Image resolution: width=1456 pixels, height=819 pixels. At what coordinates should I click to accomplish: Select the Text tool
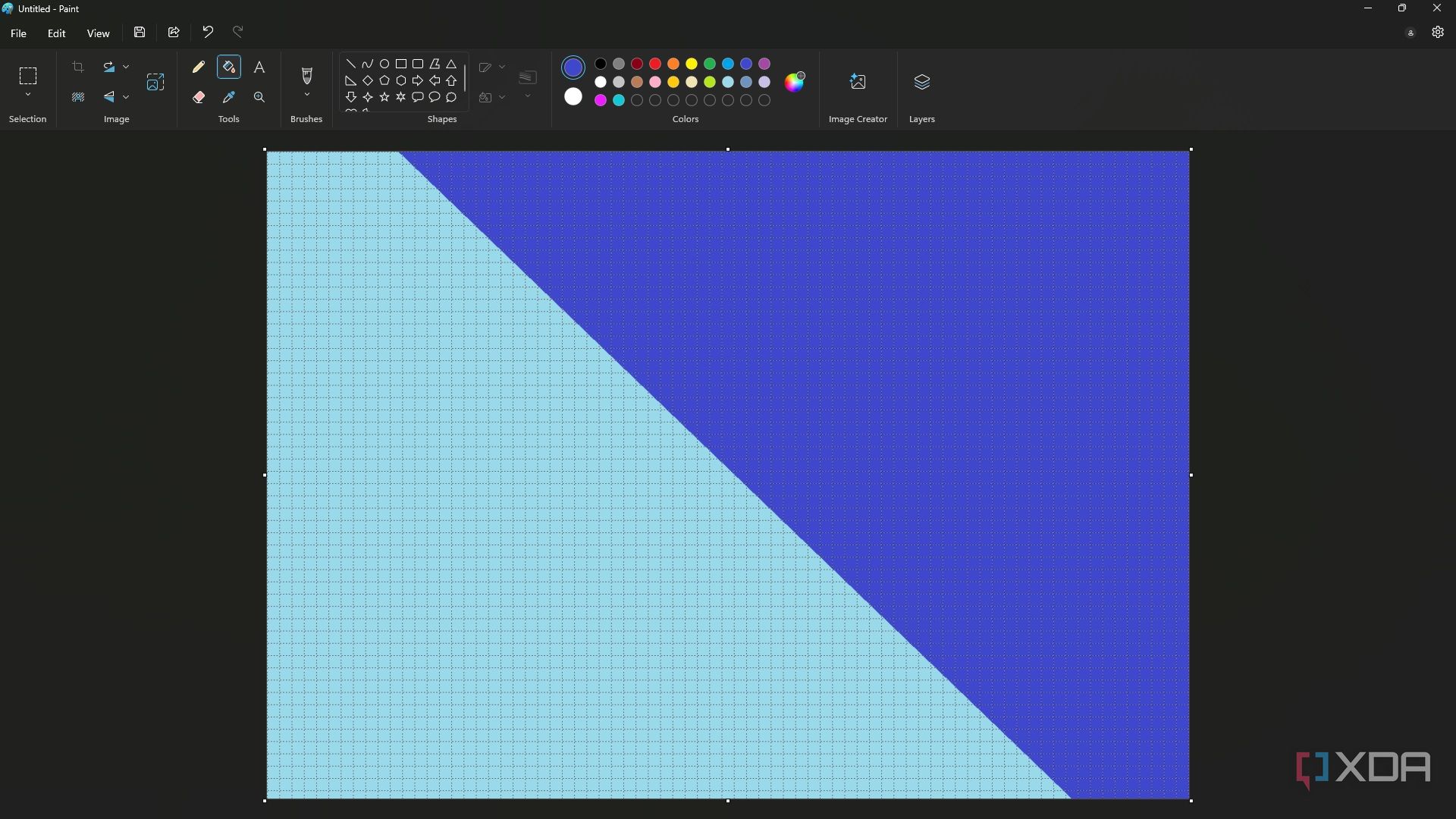tap(259, 67)
